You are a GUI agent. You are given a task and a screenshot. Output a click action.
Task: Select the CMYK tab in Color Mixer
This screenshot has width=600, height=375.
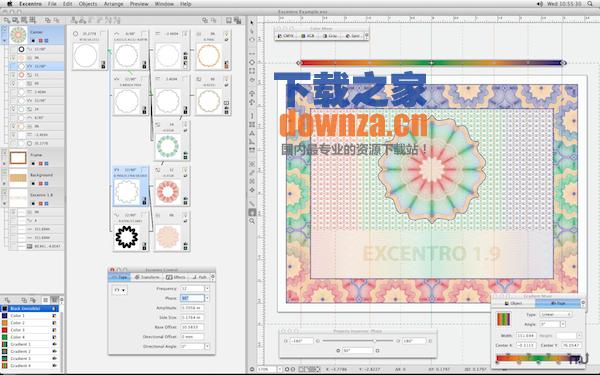pos(286,36)
